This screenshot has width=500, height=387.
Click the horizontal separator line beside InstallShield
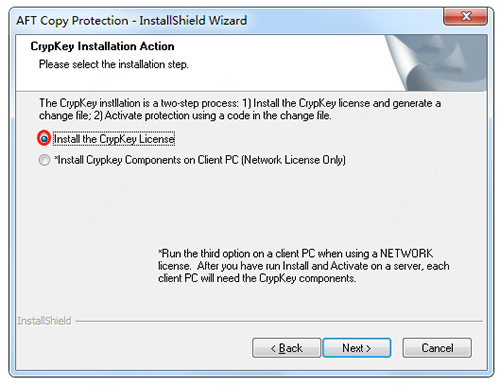279,321
